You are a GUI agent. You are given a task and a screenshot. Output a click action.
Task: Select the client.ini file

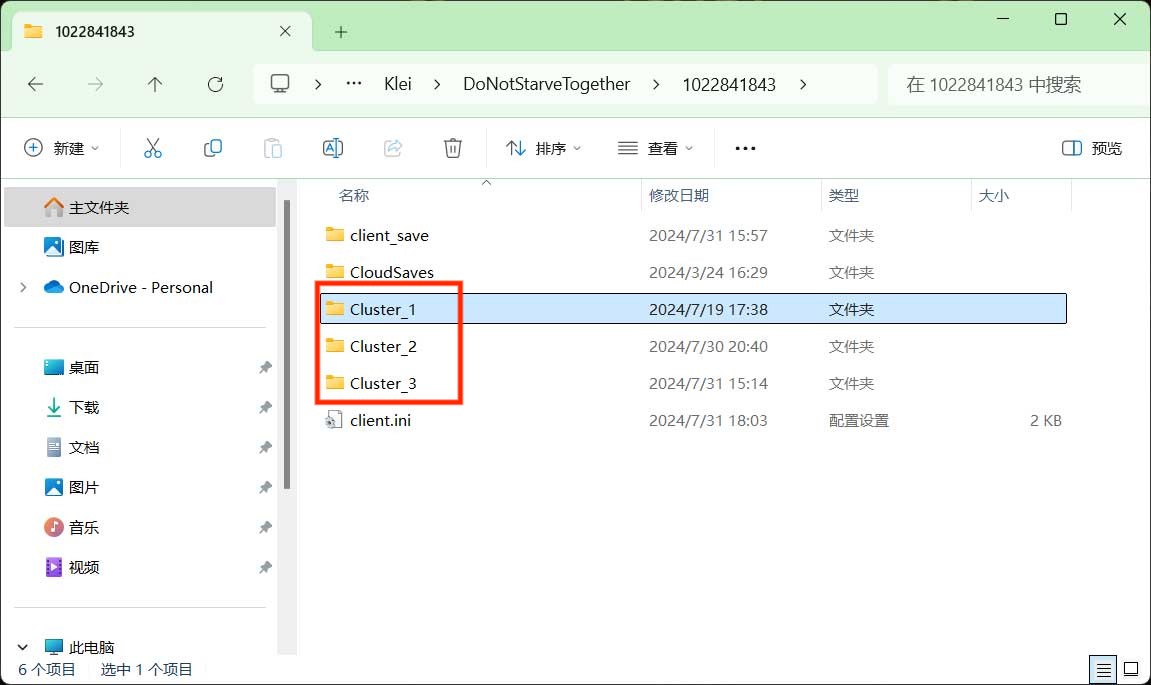pos(694,421)
